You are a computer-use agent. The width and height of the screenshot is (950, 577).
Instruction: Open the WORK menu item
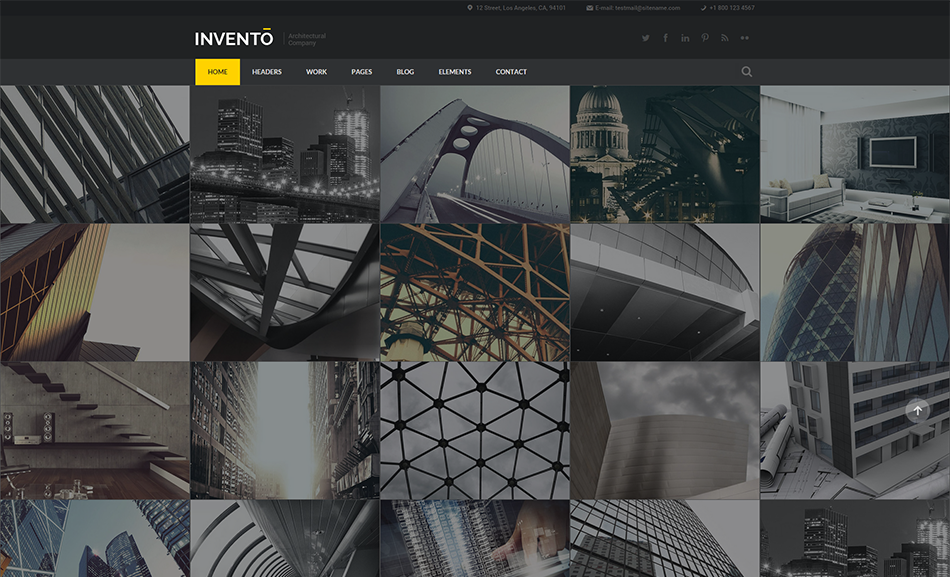click(316, 72)
